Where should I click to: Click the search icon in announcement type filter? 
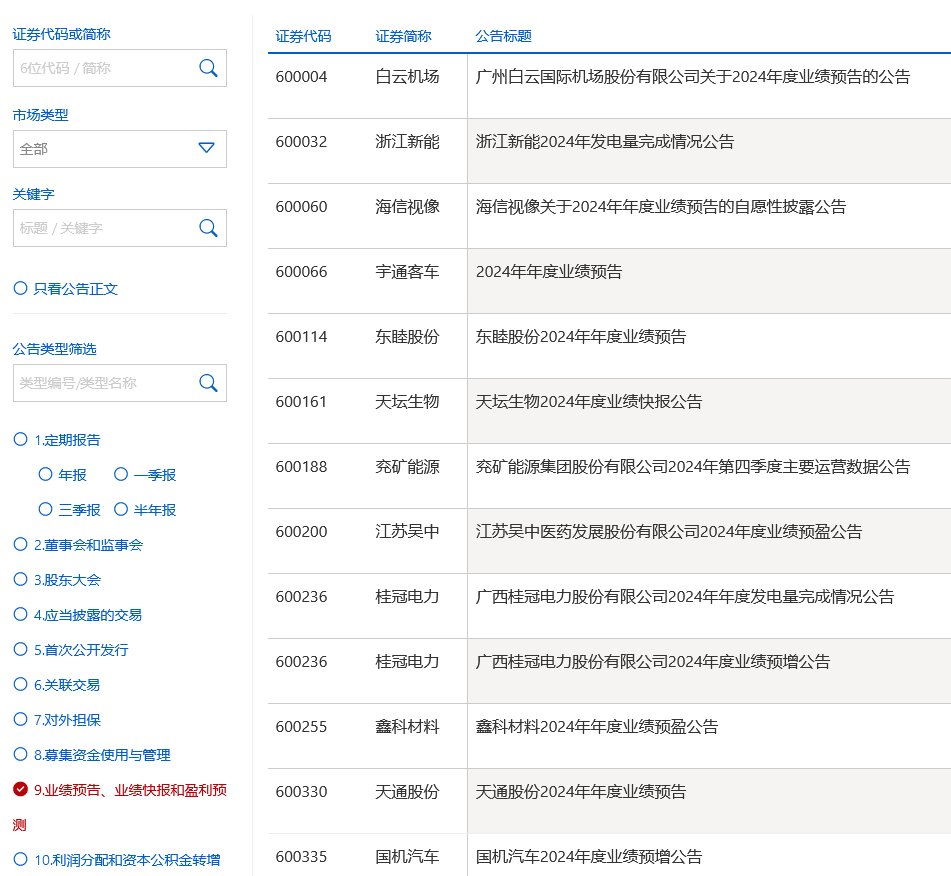click(208, 383)
